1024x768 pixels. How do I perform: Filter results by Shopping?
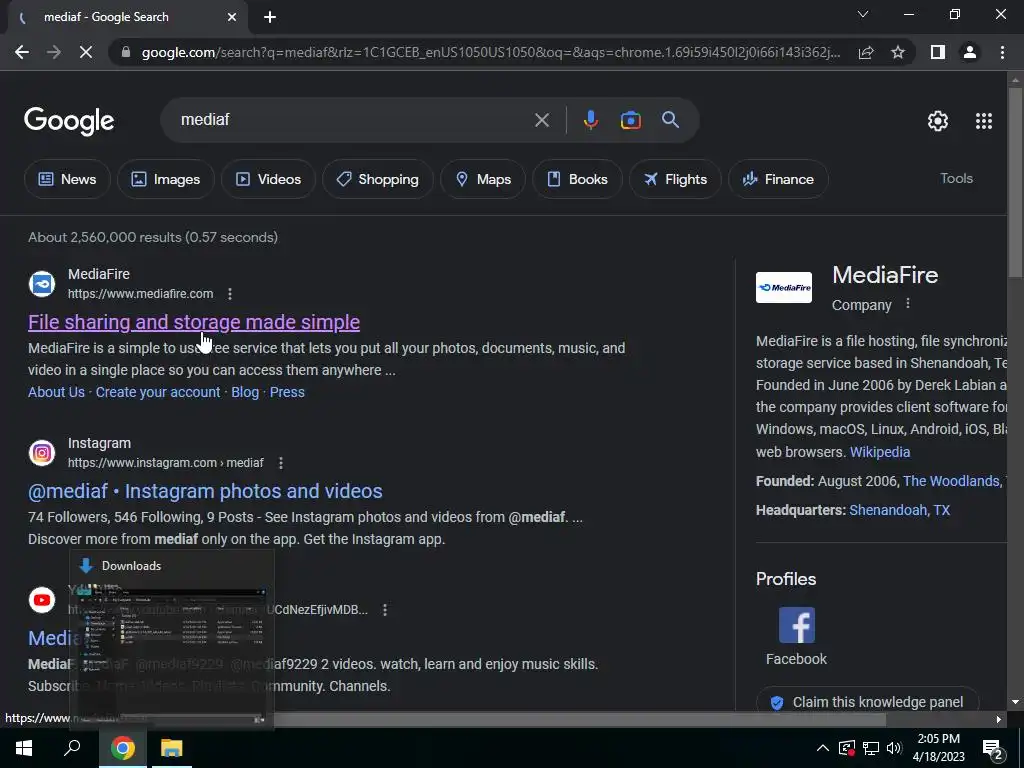(x=377, y=179)
